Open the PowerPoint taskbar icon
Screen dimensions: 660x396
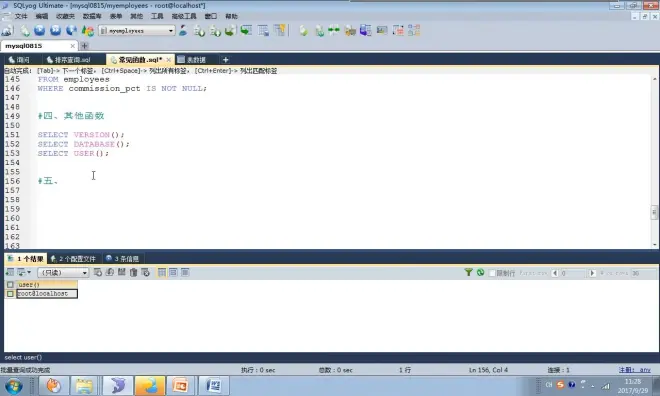pos(181,386)
